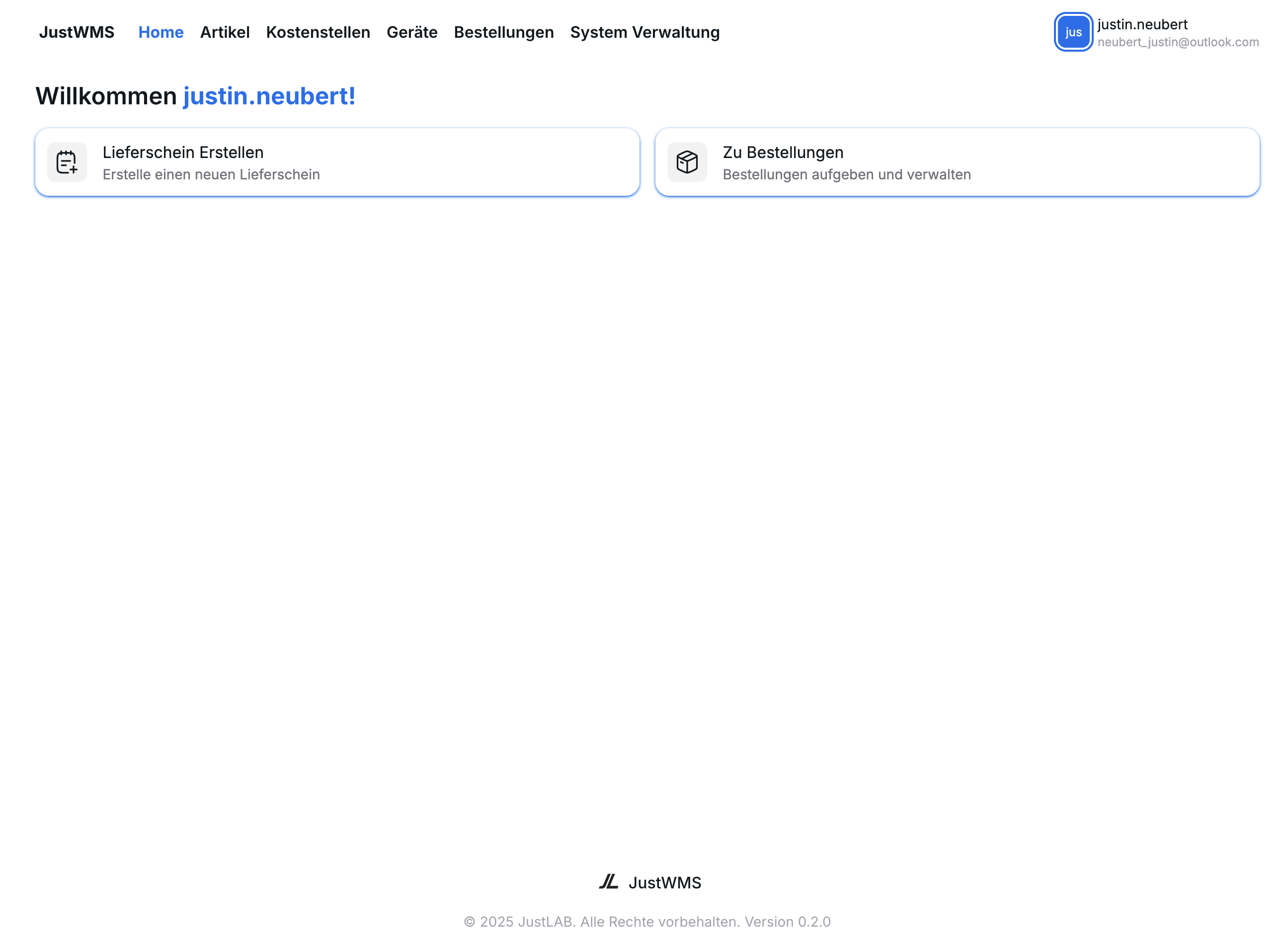
Task: Select the Geräte navigation item
Action: (411, 32)
